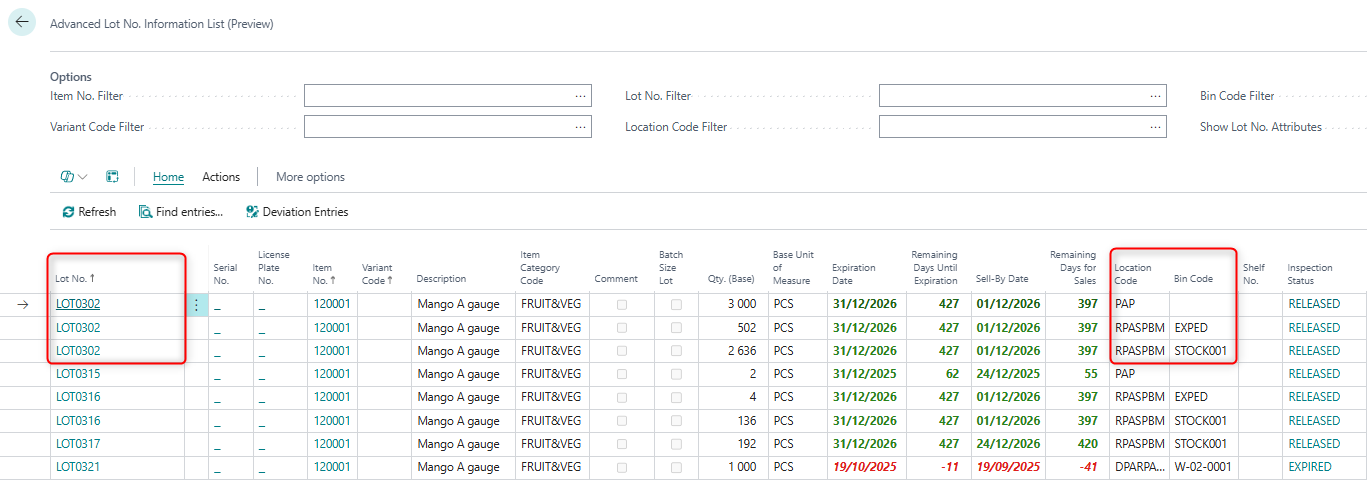Open Location Code Filter lookup ellipsis

click(x=1155, y=127)
